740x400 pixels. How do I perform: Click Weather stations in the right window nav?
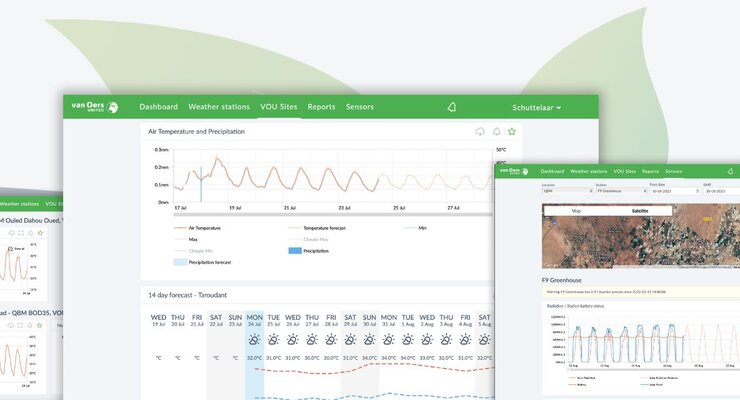click(589, 171)
